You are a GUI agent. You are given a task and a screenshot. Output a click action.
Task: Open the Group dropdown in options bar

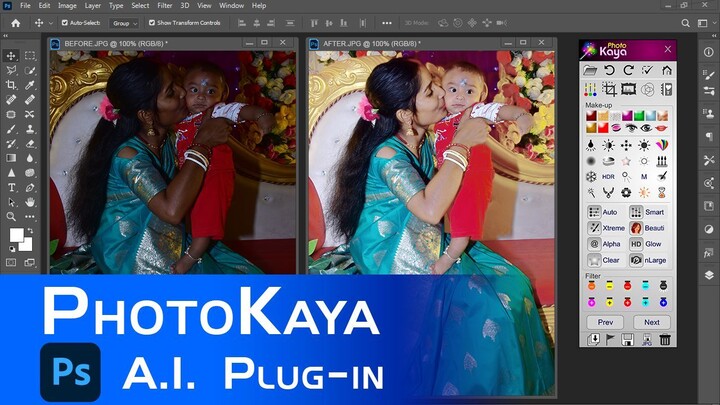124,23
